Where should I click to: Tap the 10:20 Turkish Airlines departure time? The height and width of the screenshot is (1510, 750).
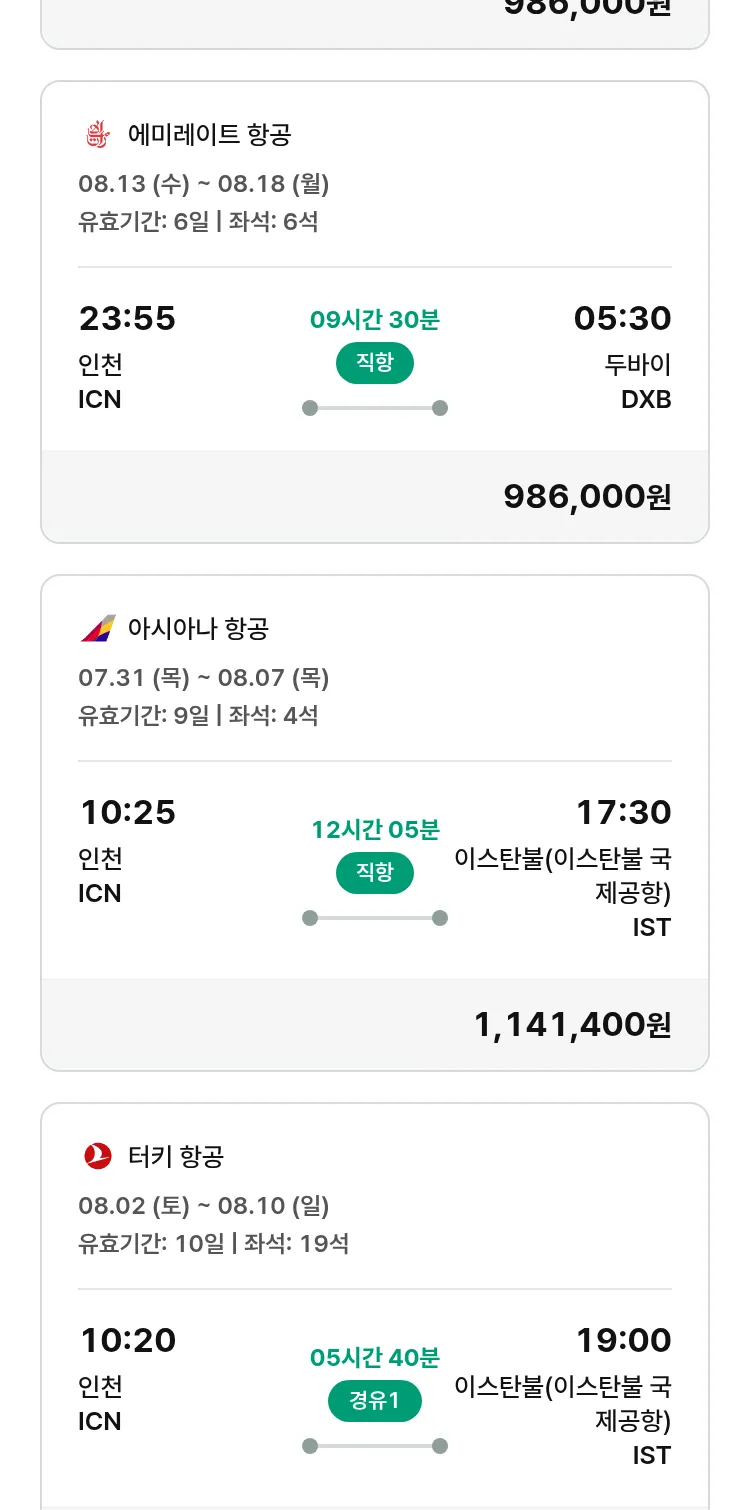(127, 1341)
